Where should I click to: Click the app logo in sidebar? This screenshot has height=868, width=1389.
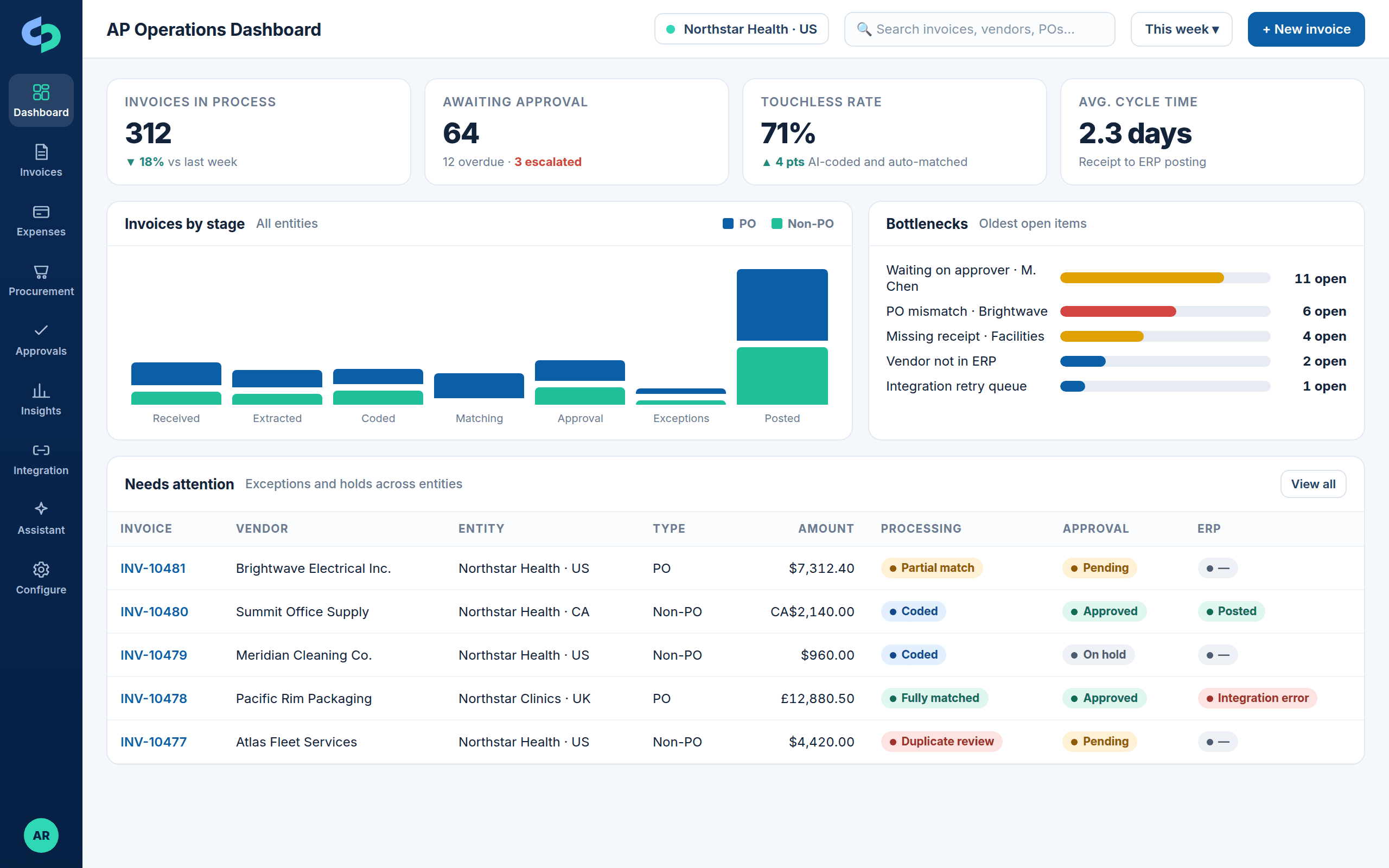41,34
